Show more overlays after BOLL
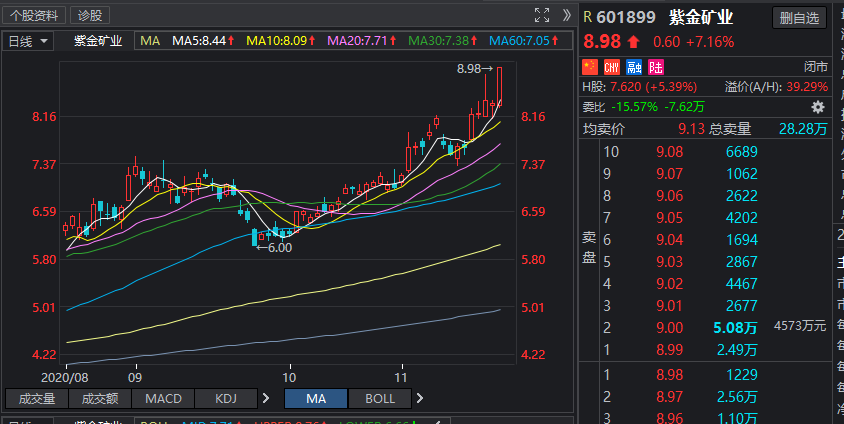Image resolution: width=844 pixels, height=424 pixels. click(420, 399)
